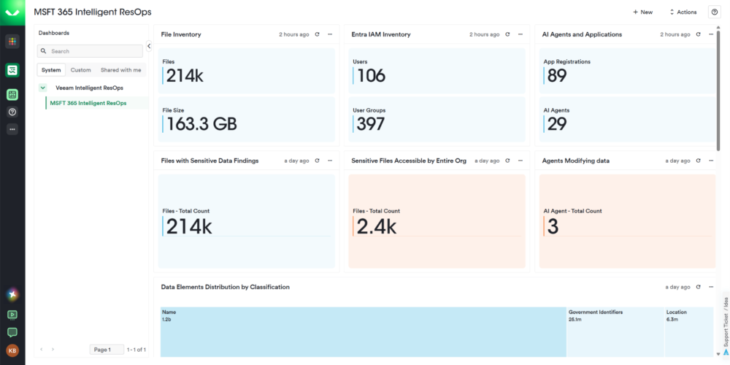This screenshot has width=730, height=365.
Task: Click the AI Agents 29 tile
Action: coord(627,119)
